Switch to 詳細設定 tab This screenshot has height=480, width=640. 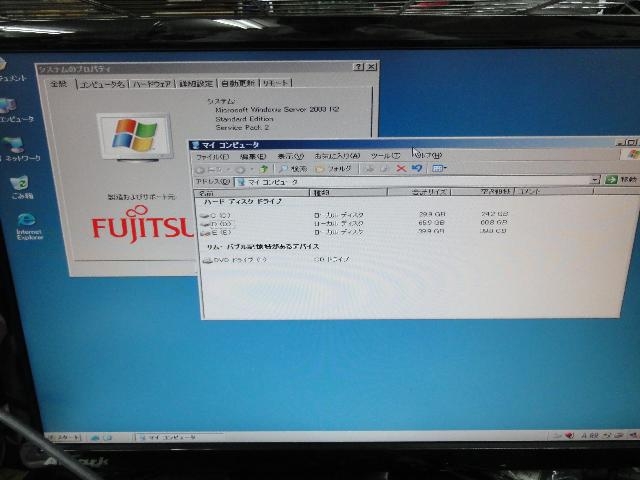pyautogui.click(x=196, y=83)
